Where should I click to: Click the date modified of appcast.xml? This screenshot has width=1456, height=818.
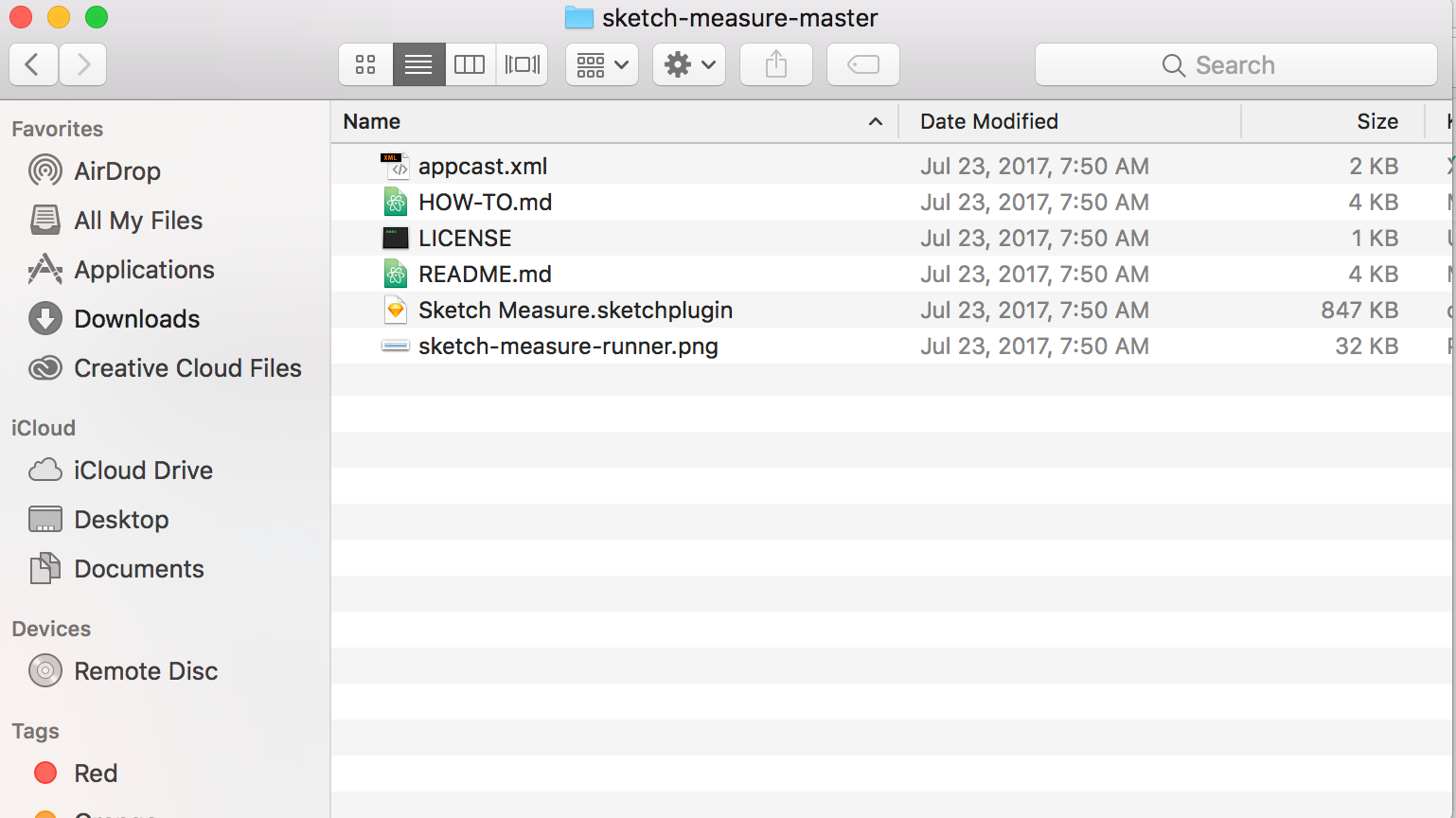[x=1035, y=166]
